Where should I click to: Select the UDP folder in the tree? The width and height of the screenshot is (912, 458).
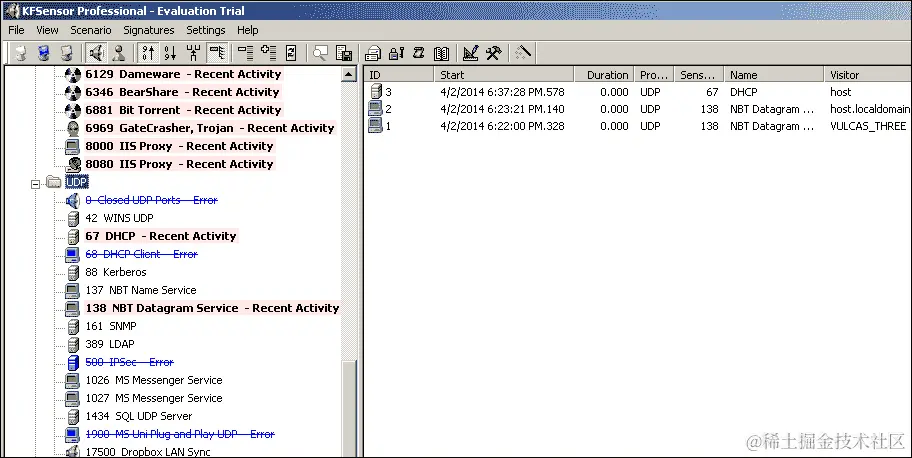pos(76,182)
